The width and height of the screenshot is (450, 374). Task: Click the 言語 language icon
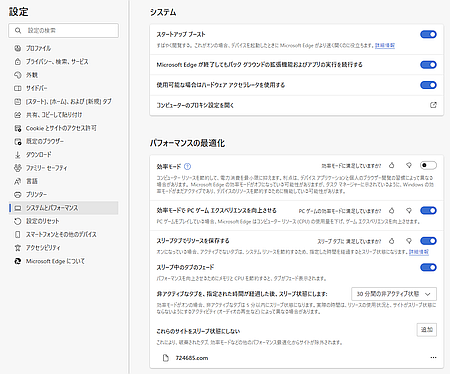click(18, 181)
